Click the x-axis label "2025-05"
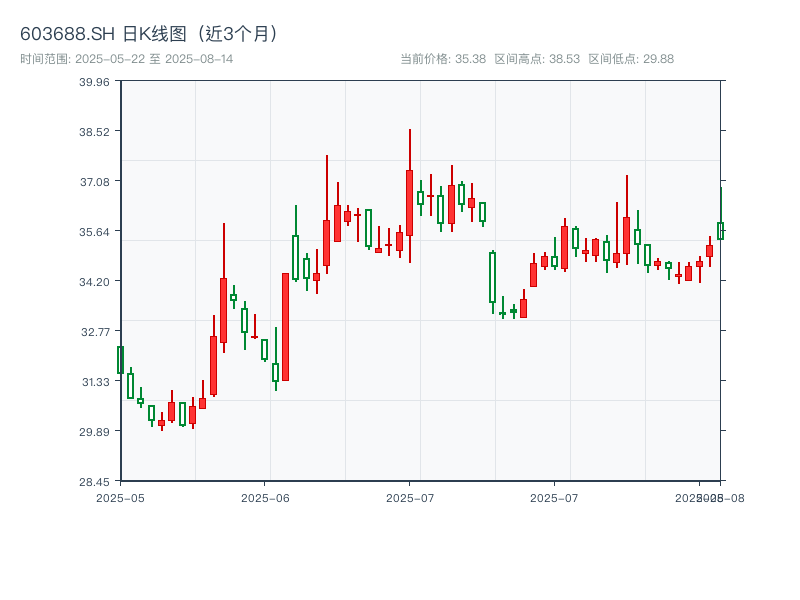This screenshot has height=600, width=800. [120, 498]
